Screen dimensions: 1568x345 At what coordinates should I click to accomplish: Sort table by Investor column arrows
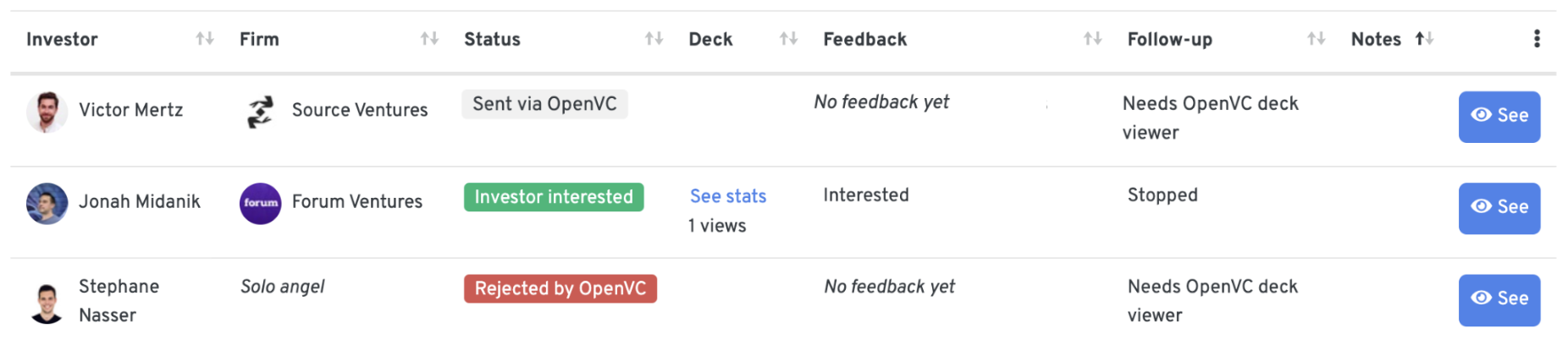click(x=204, y=39)
